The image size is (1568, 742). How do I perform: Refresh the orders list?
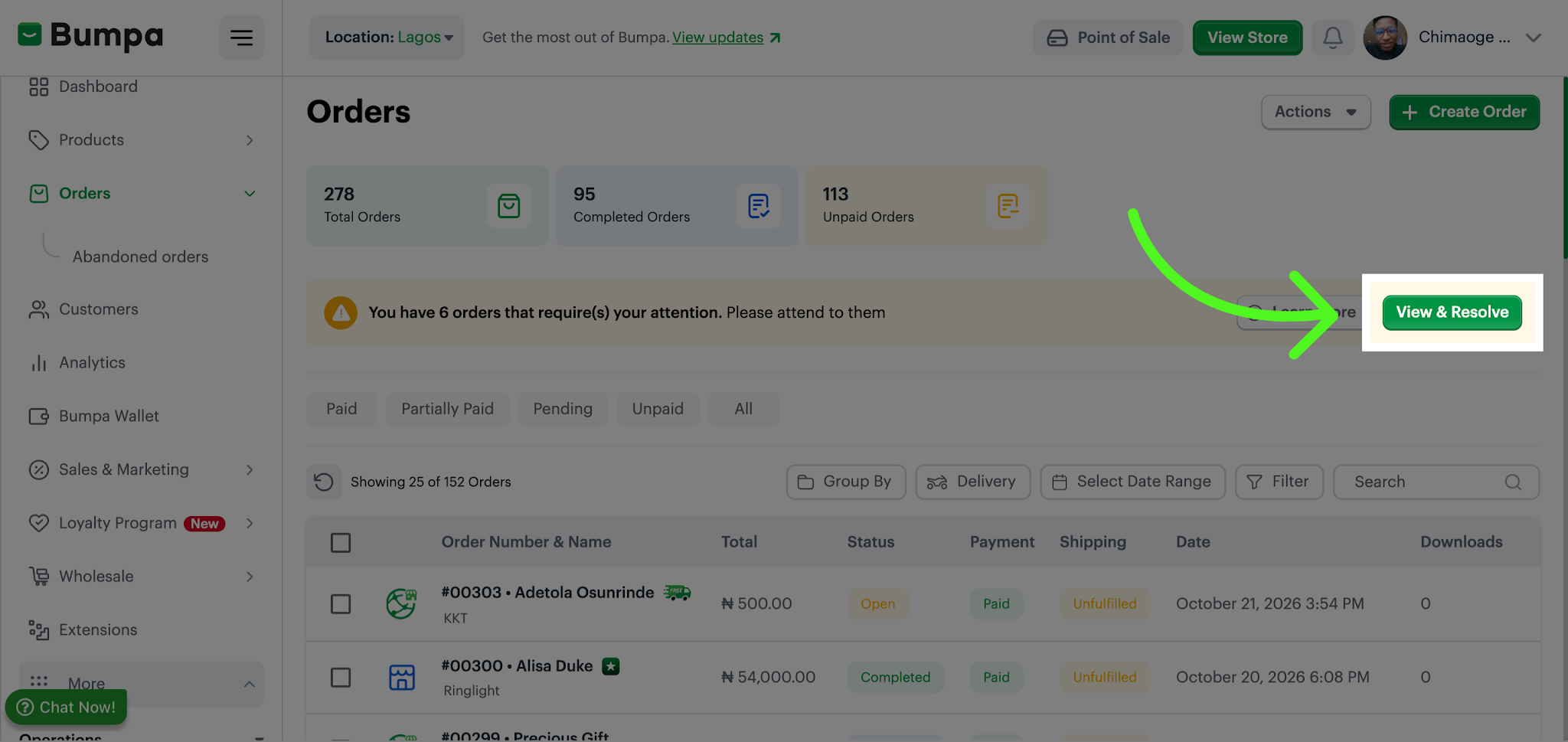(x=324, y=482)
